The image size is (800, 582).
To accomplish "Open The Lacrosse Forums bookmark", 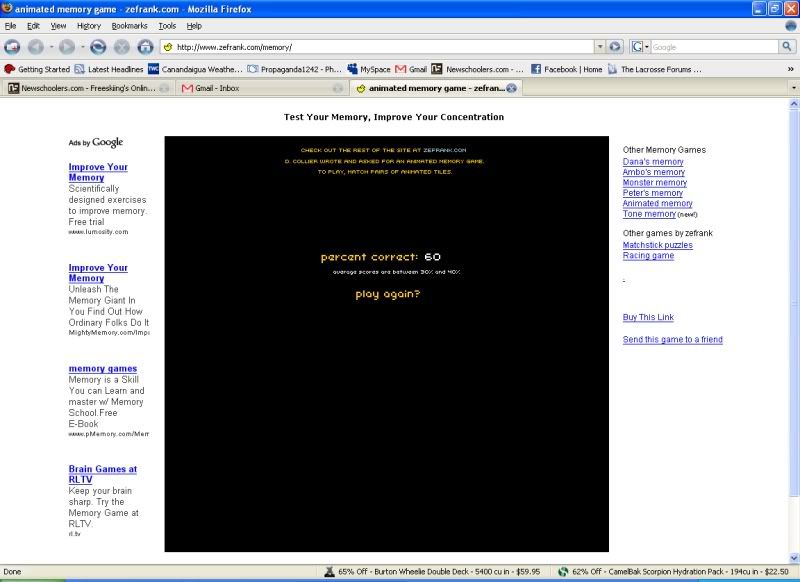I will [x=655, y=69].
